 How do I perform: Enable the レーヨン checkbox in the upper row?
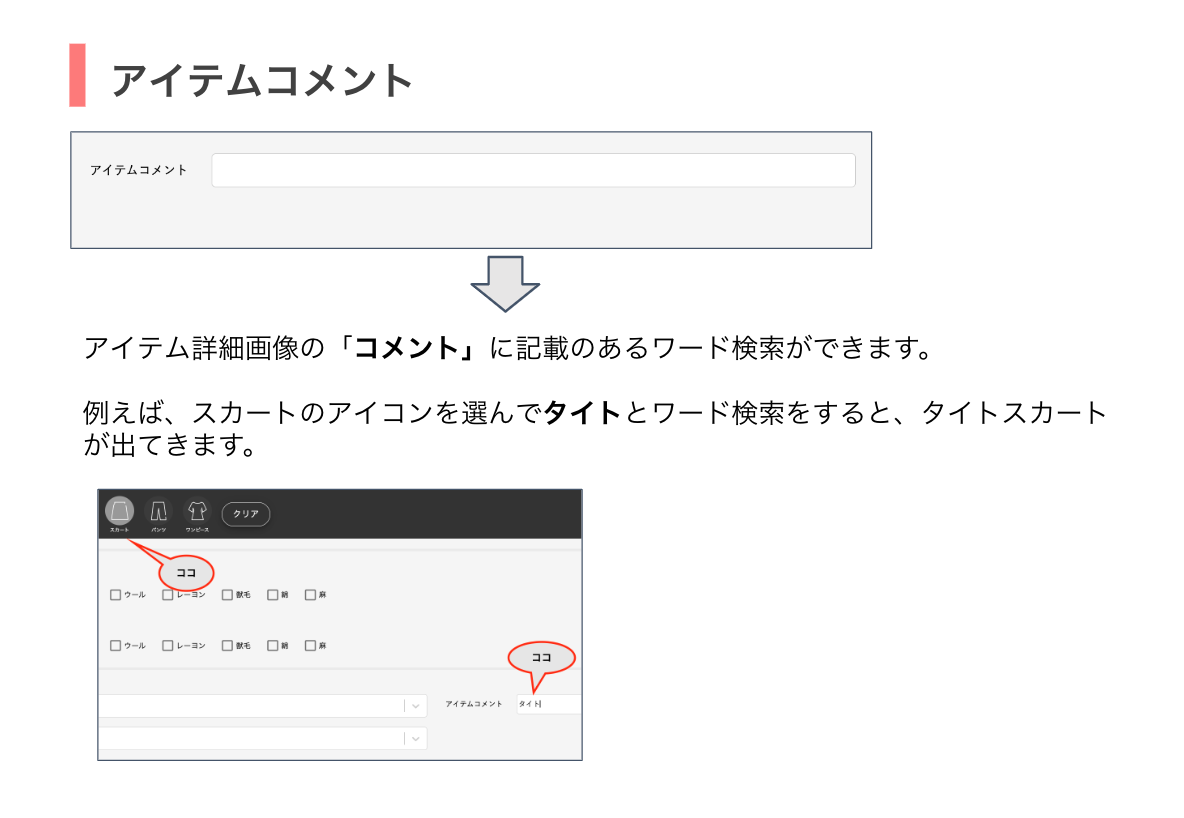(x=167, y=595)
